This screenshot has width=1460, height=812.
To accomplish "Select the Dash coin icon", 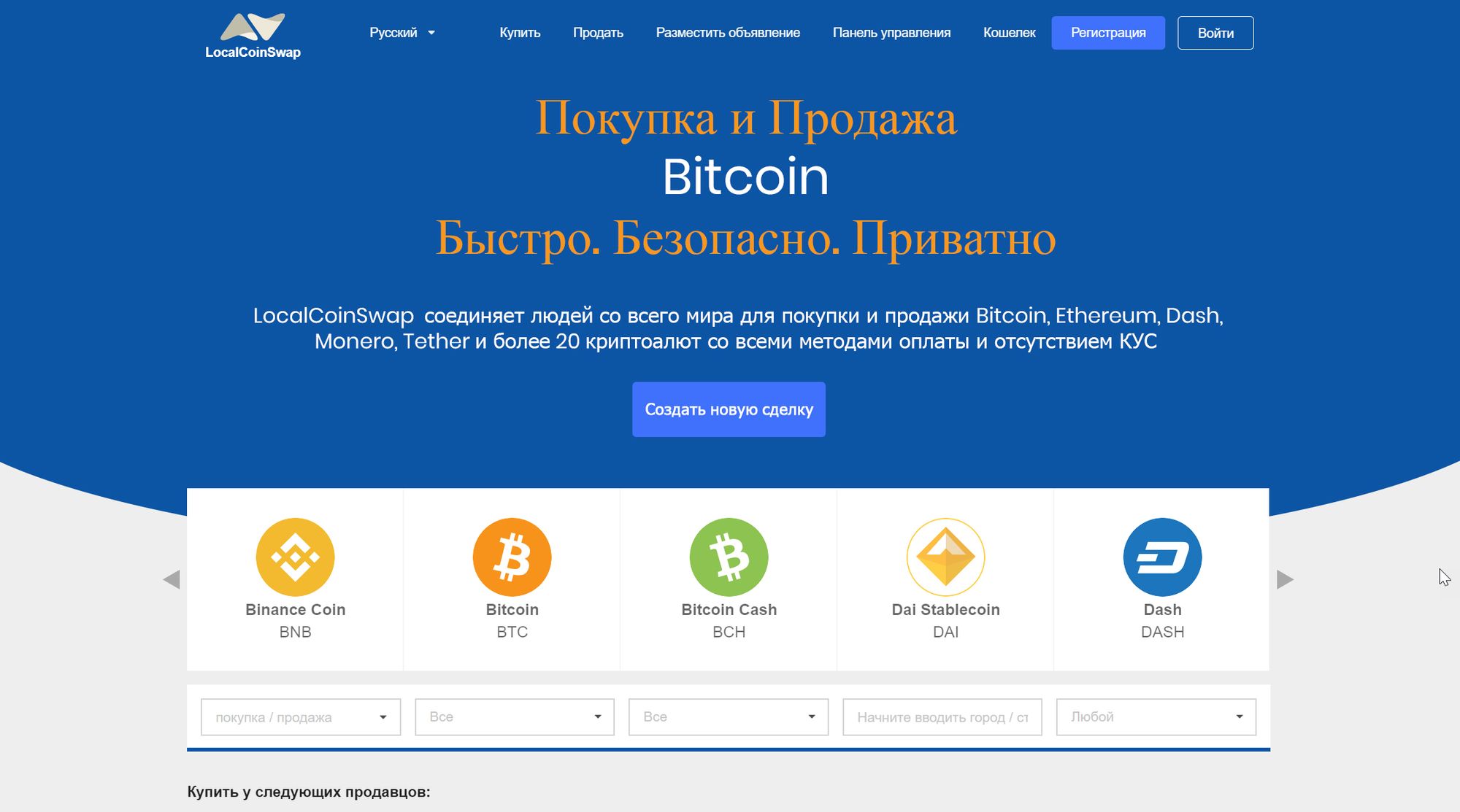I will coord(1163,557).
